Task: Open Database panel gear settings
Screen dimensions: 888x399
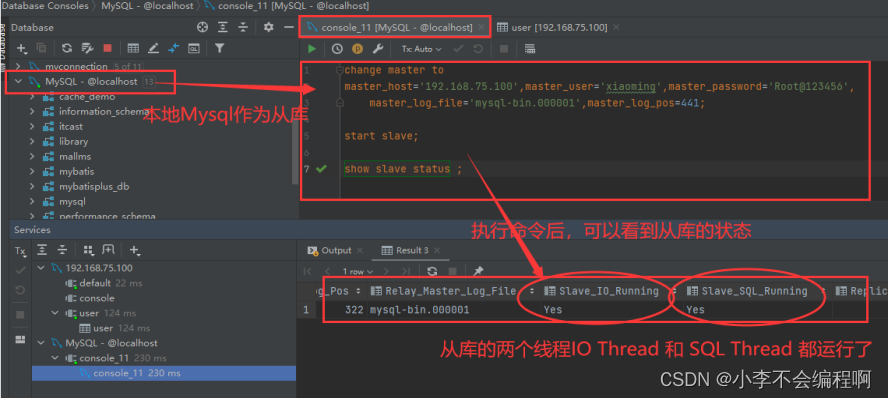Action: point(268,27)
